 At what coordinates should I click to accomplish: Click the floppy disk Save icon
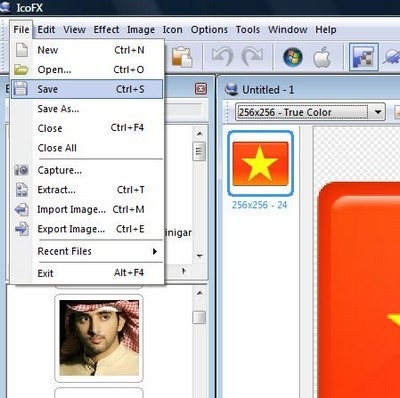[x=21, y=89]
